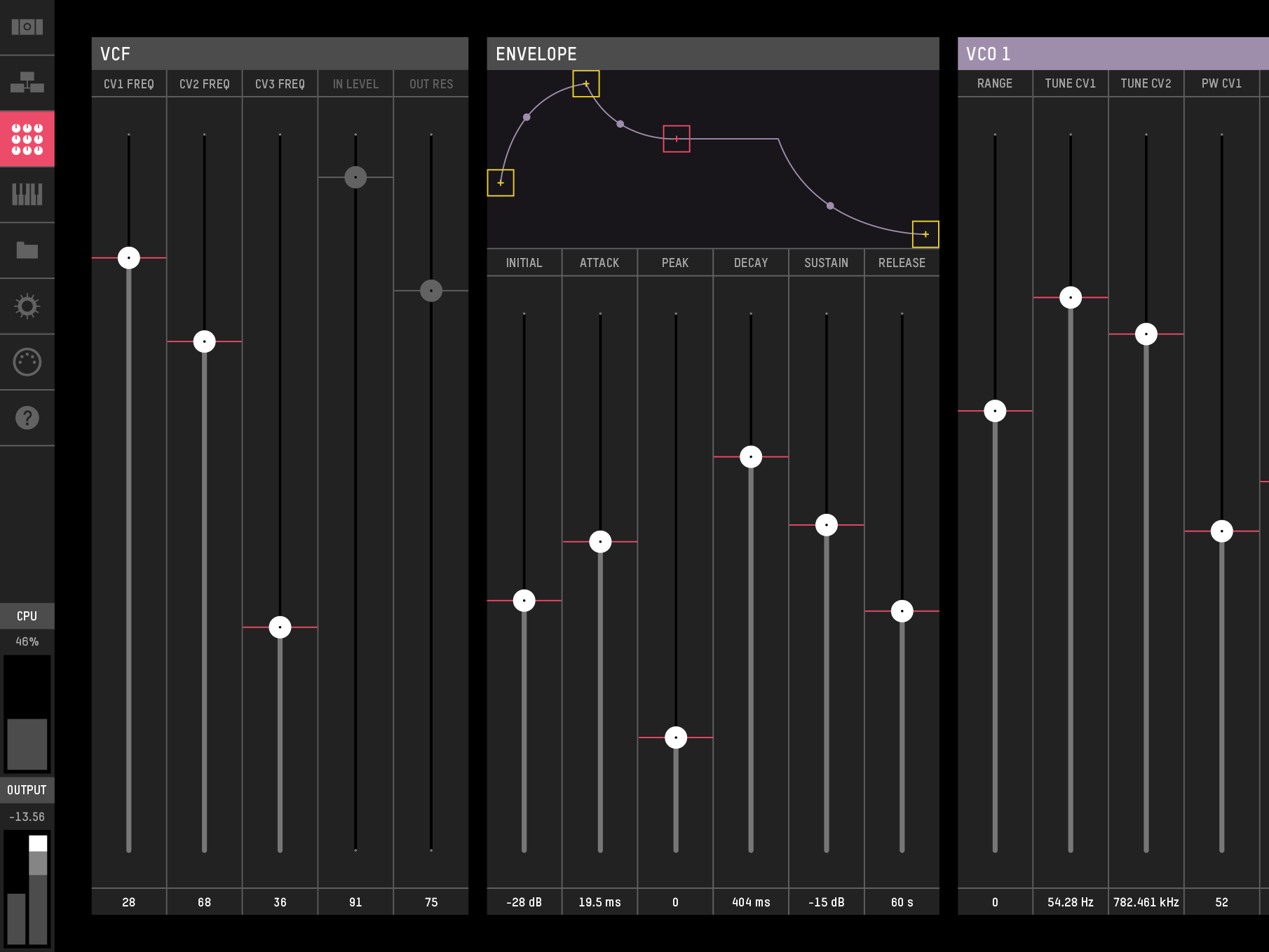Viewport: 1269px width, 952px height.
Task: Click the 782.461 kHz value field
Action: (1146, 902)
